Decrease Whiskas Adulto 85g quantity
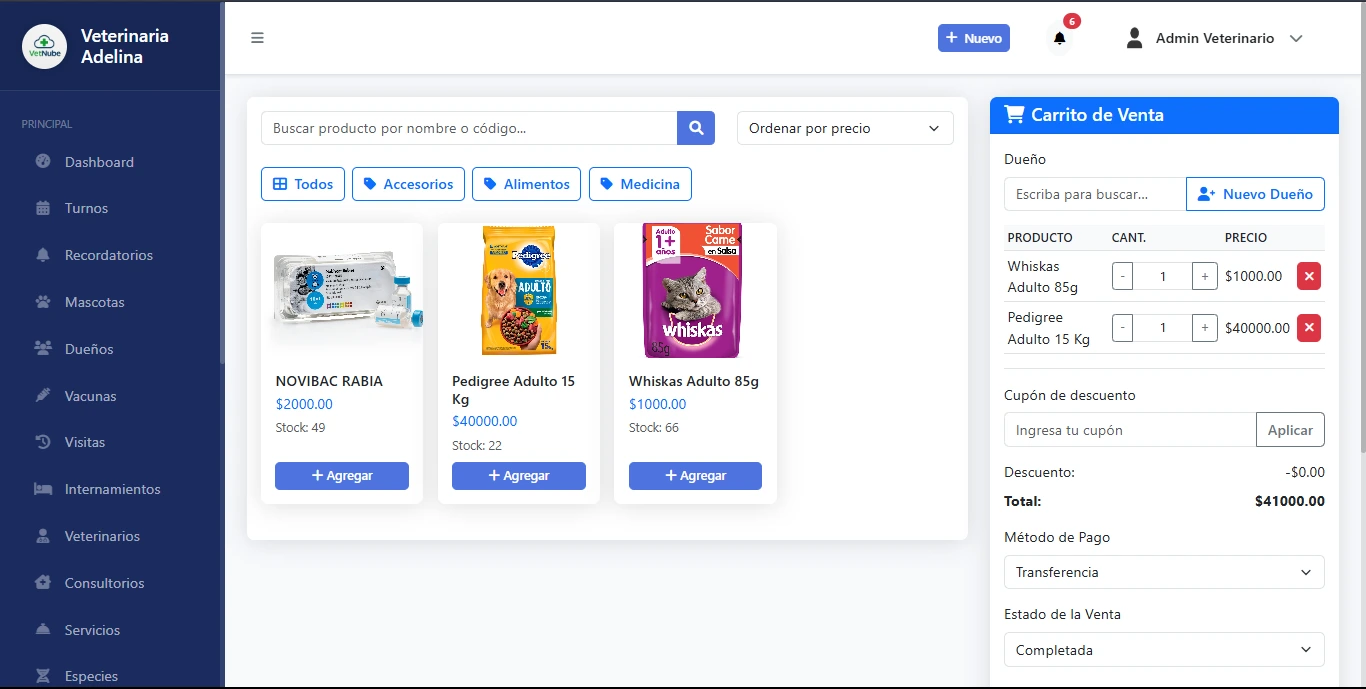The height and width of the screenshot is (689, 1366). [x=1122, y=276]
